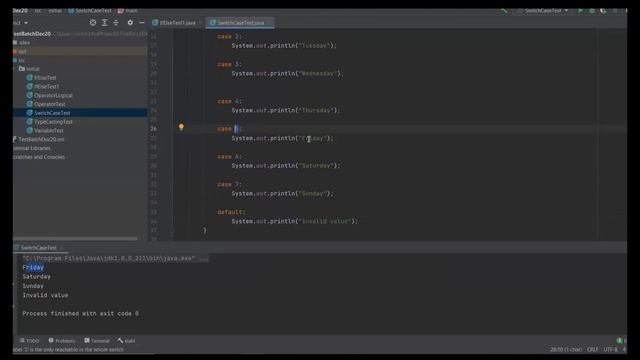Click the yellow lightbulb intention icon
The width and height of the screenshot is (640, 360).
tap(181, 127)
